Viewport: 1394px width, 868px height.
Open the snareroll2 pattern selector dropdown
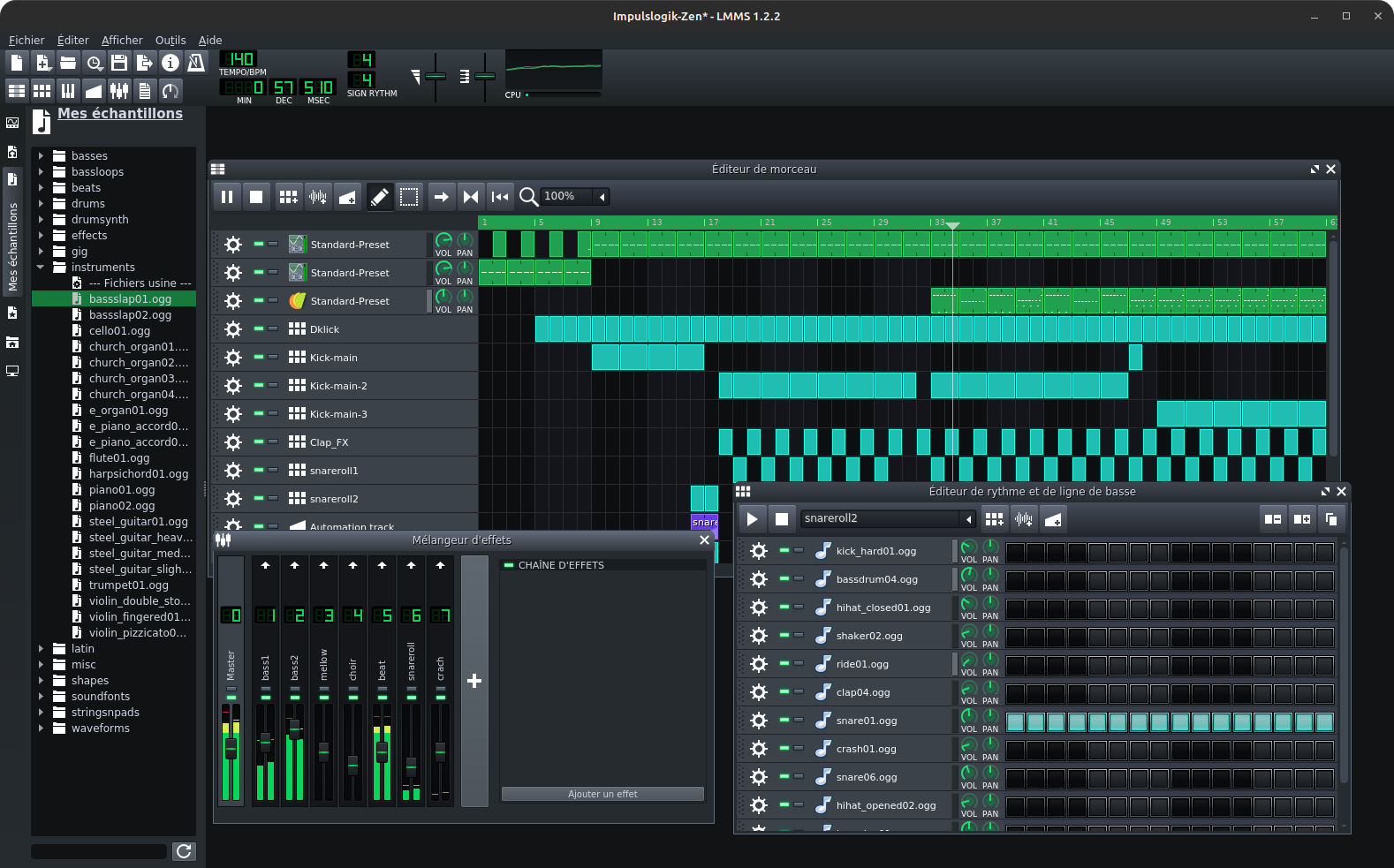coord(968,519)
